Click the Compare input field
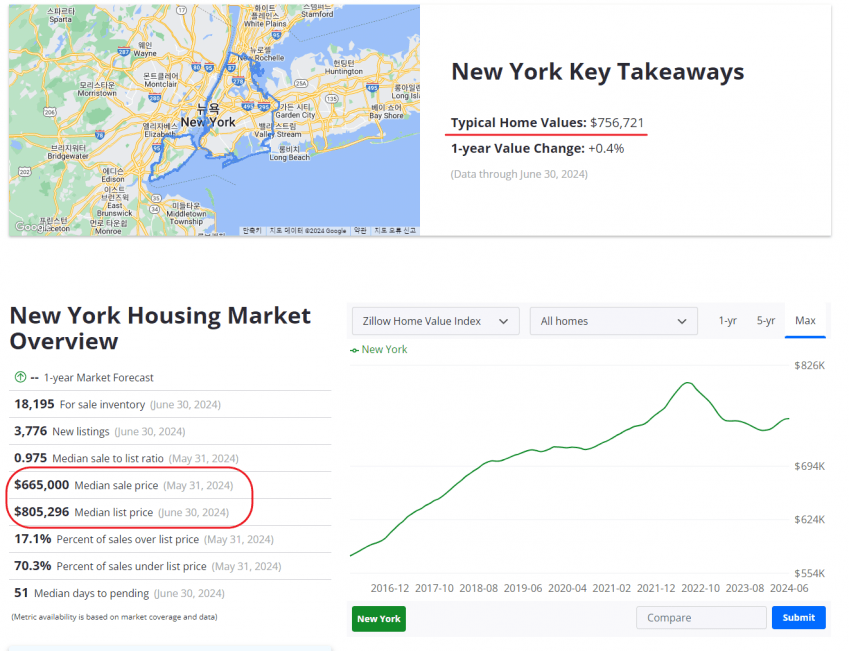The image size is (849, 651). (x=700, y=618)
